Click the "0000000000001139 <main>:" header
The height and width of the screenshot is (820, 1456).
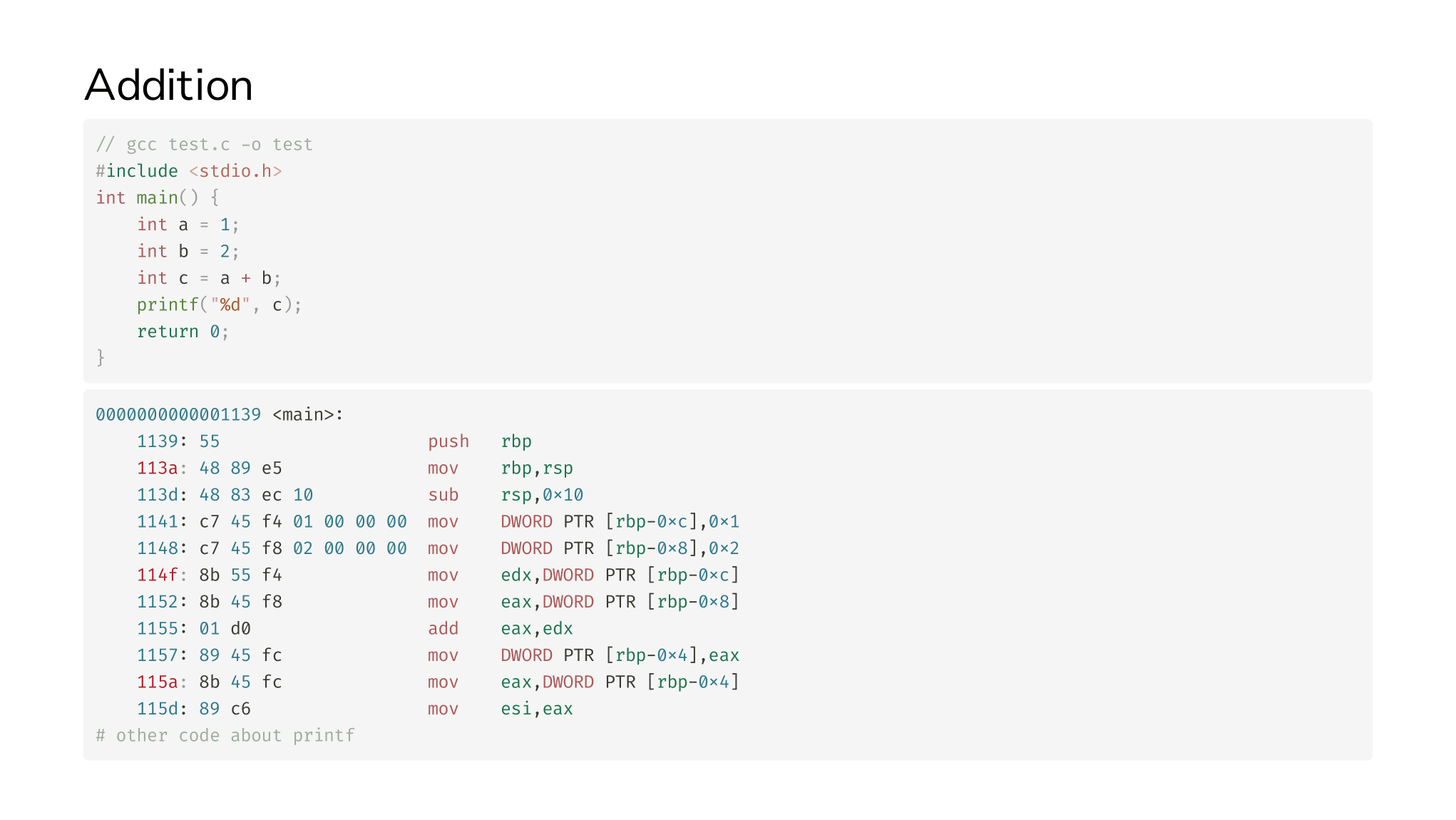[x=220, y=414]
